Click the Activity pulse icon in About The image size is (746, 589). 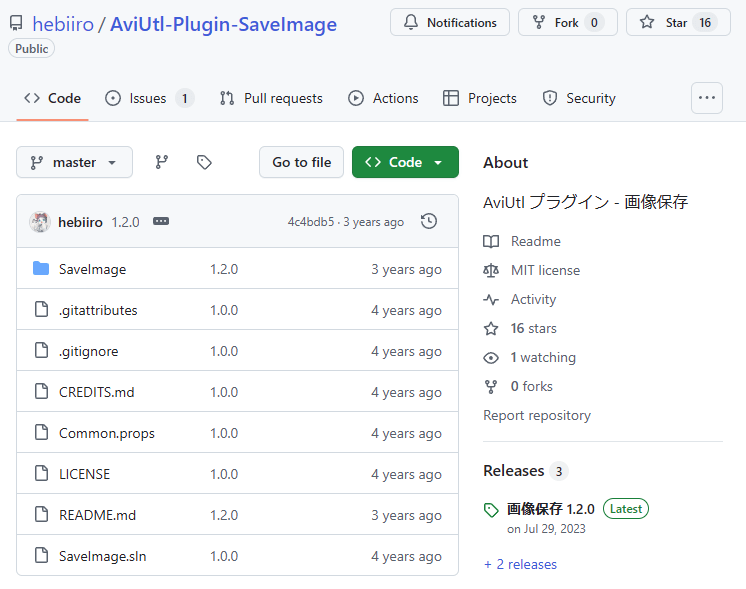(491, 299)
